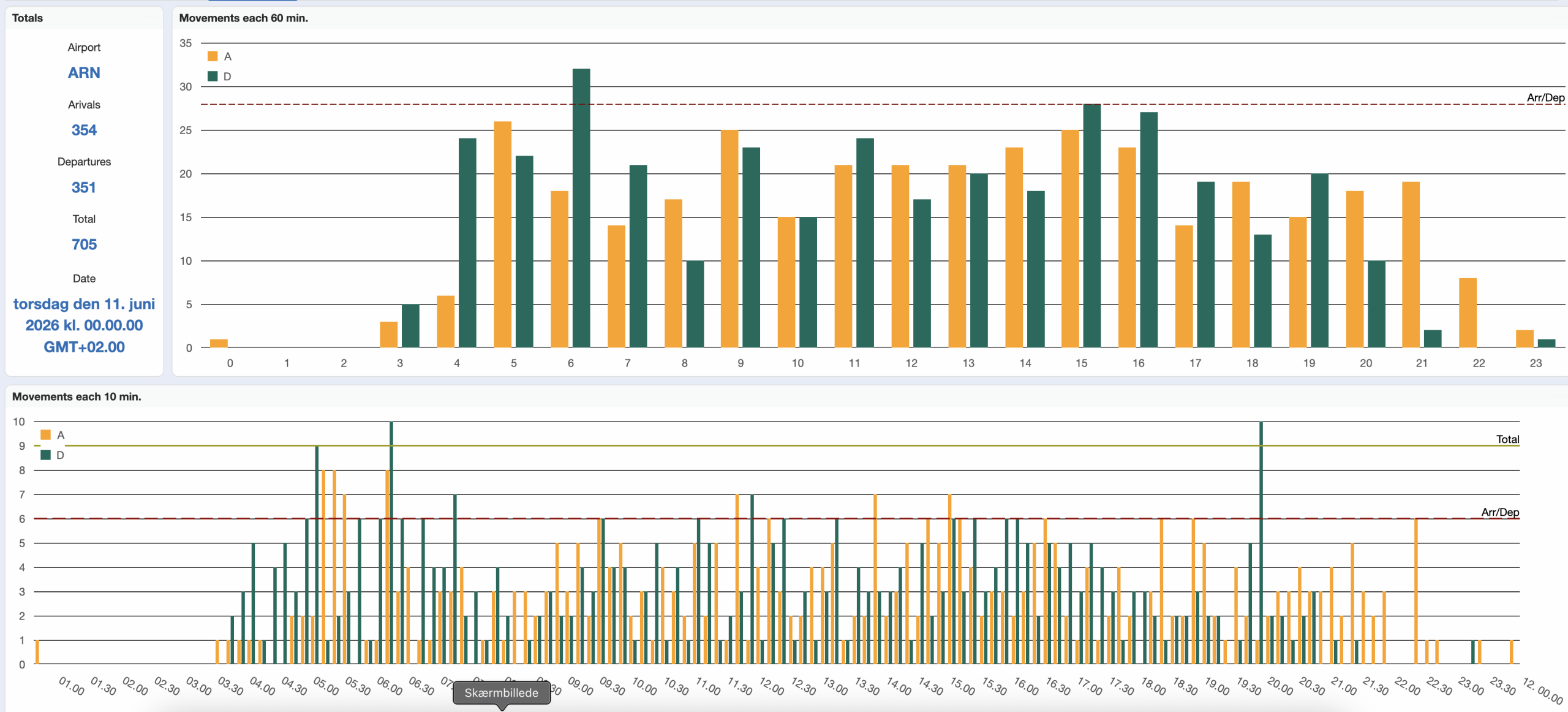Click the Movements each 60 min. header
This screenshot has height=712, width=1568.
(x=243, y=18)
